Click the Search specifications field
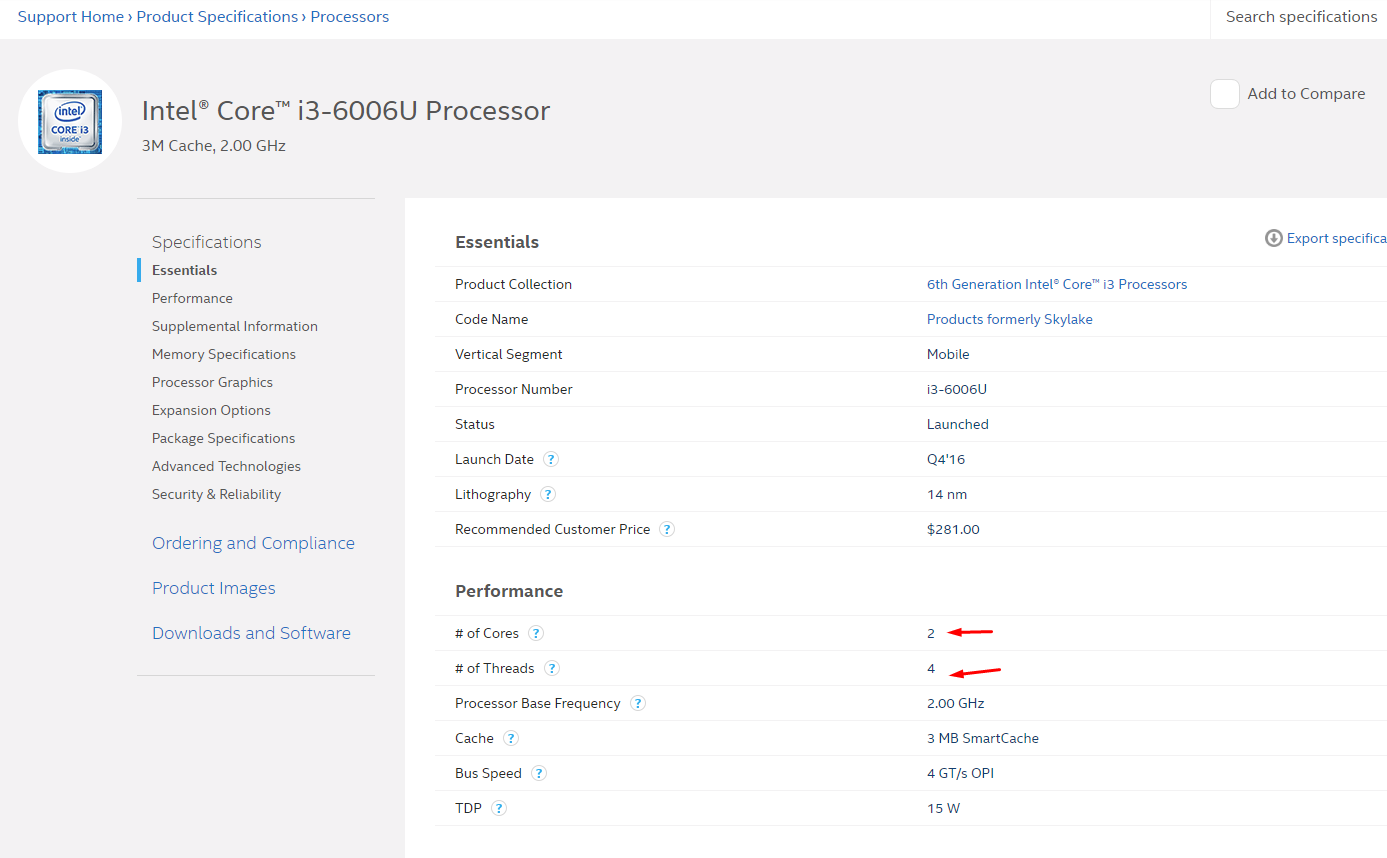The image size is (1387, 858). point(1299,17)
